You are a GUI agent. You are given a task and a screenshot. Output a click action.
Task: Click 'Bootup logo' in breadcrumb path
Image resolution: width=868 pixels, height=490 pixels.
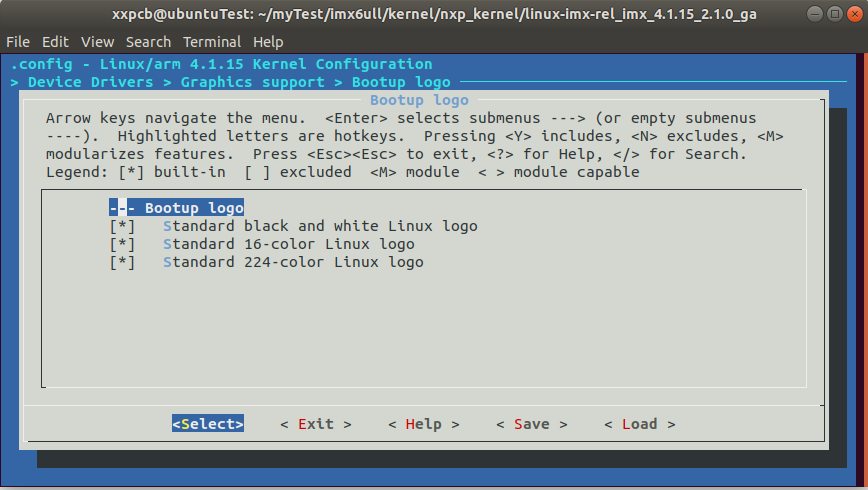[x=401, y=82]
